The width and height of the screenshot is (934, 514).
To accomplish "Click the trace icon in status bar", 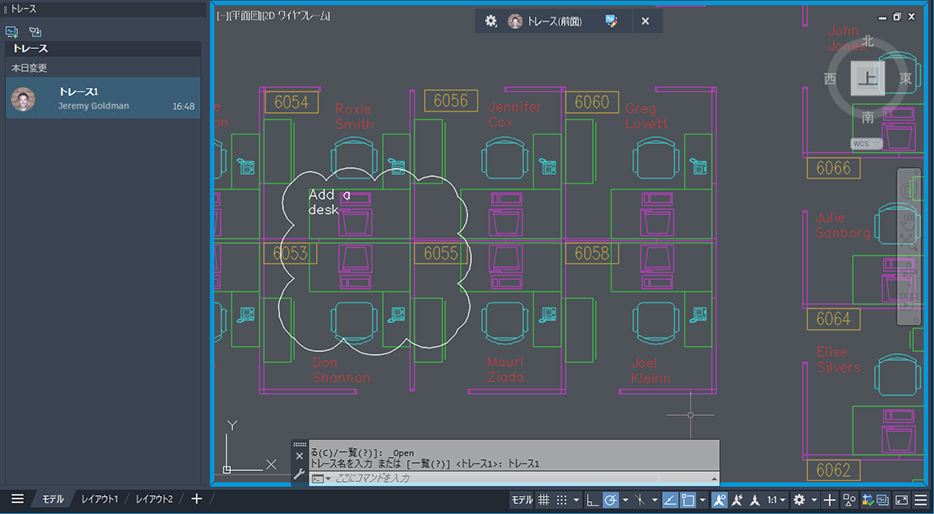I will pos(883,500).
